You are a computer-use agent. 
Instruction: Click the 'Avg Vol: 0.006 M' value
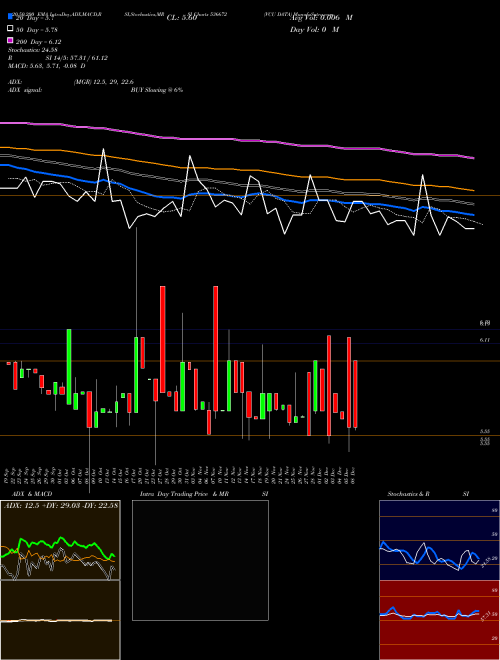point(321,18)
